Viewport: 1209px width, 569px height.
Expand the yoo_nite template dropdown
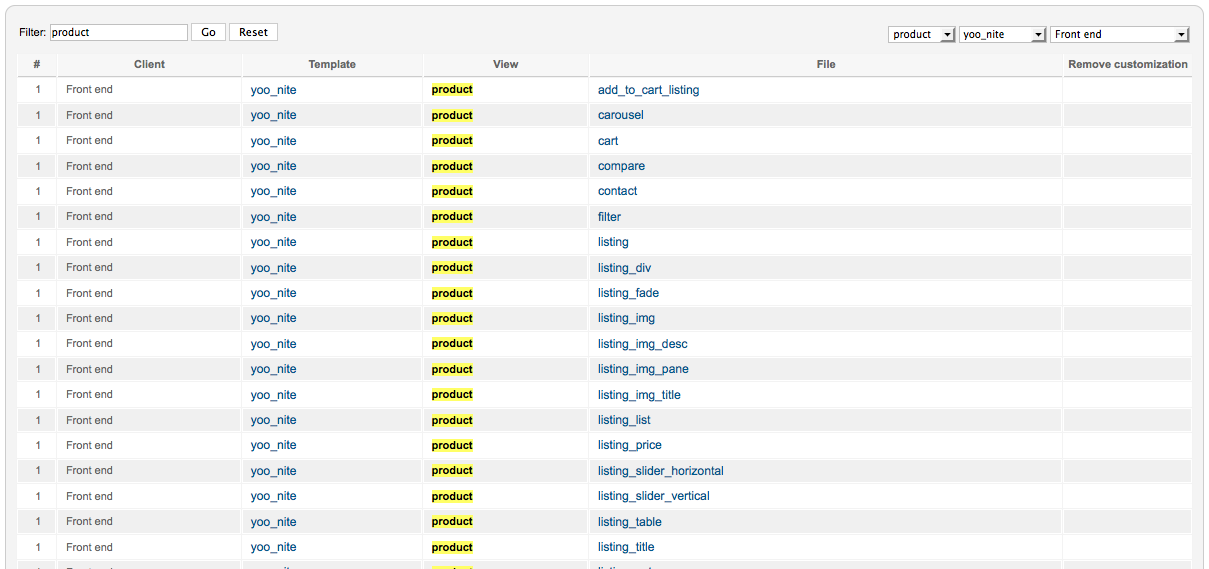(x=1002, y=34)
